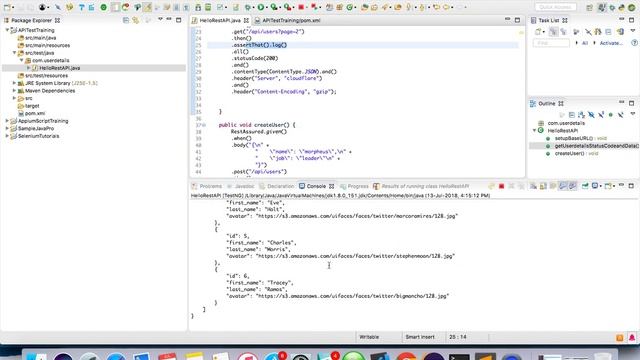Click Open Console icon in Console toolbar
The height and width of the screenshot is (360, 640).
(609, 186)
